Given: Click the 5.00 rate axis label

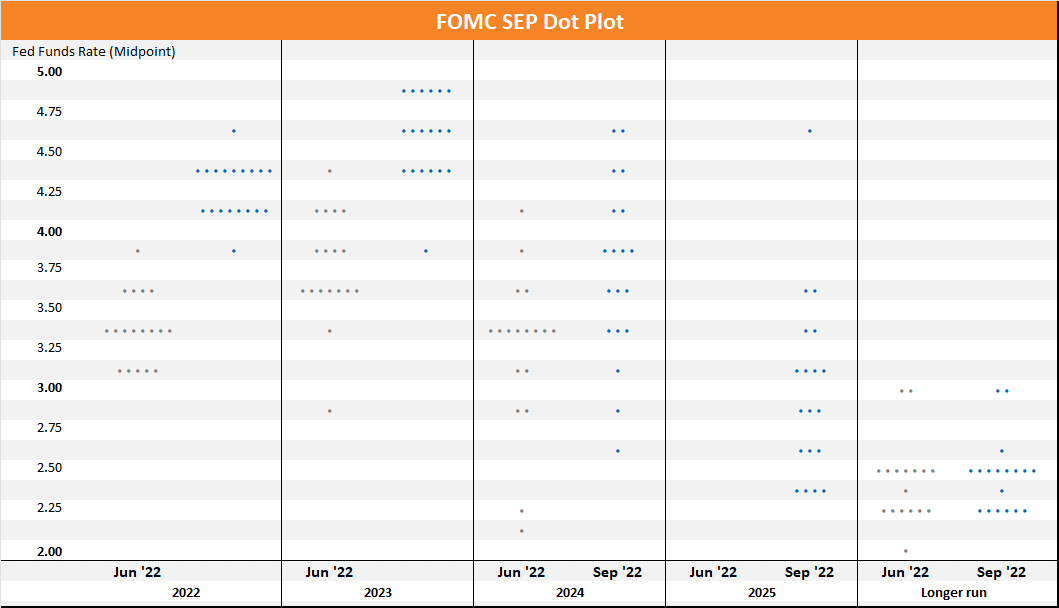Looking at the screenshot, I should click(49, 72).
